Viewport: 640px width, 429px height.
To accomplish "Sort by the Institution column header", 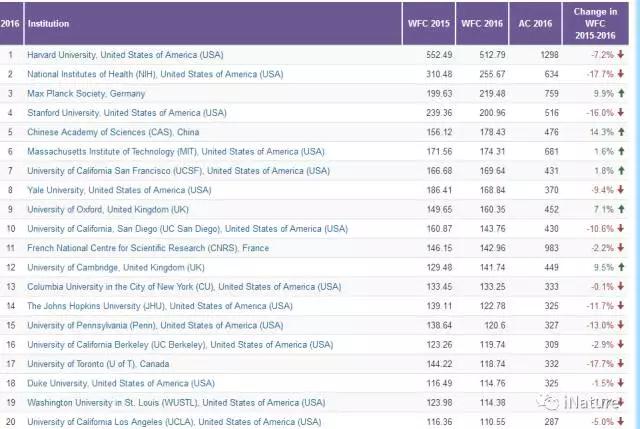I will [51, 19].
